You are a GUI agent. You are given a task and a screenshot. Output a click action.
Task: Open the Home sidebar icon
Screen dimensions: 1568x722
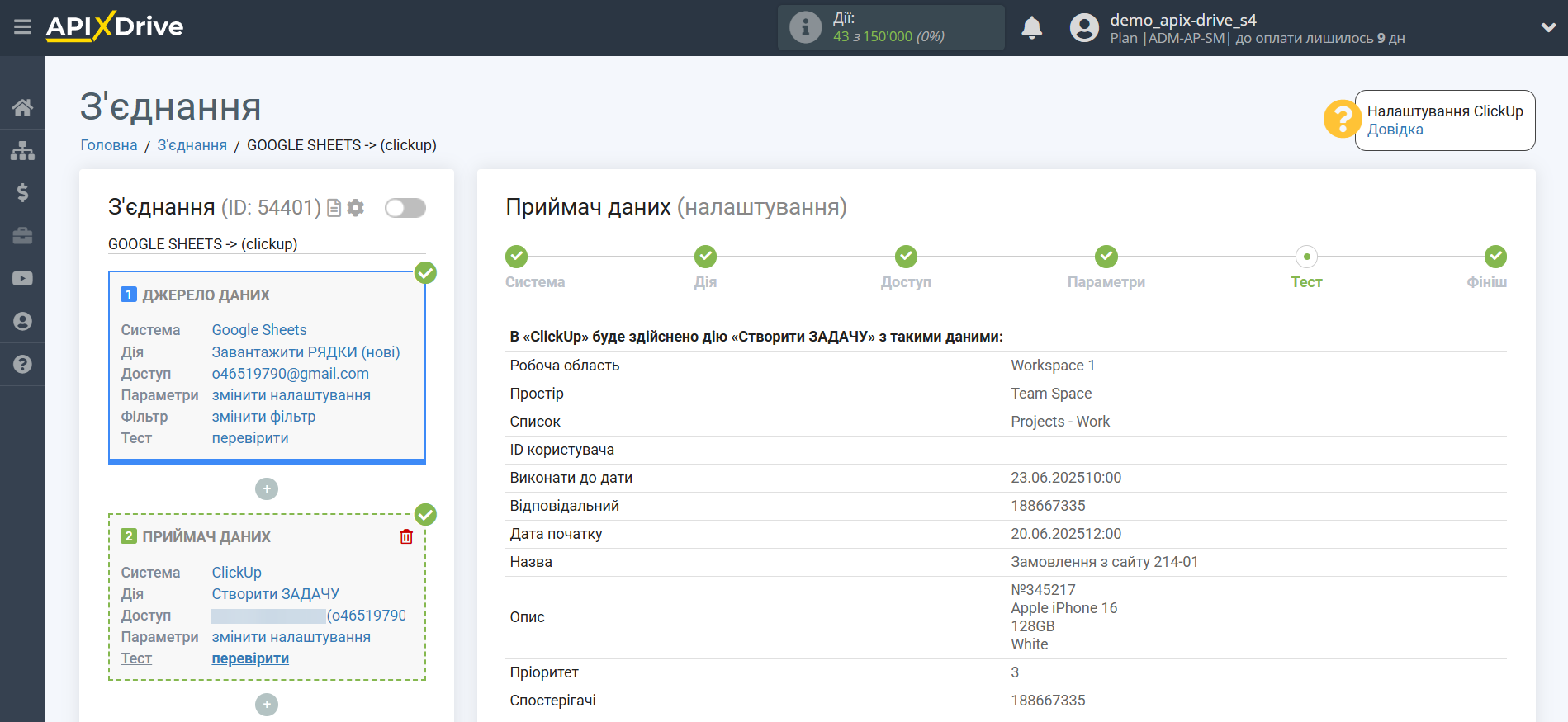22,107
